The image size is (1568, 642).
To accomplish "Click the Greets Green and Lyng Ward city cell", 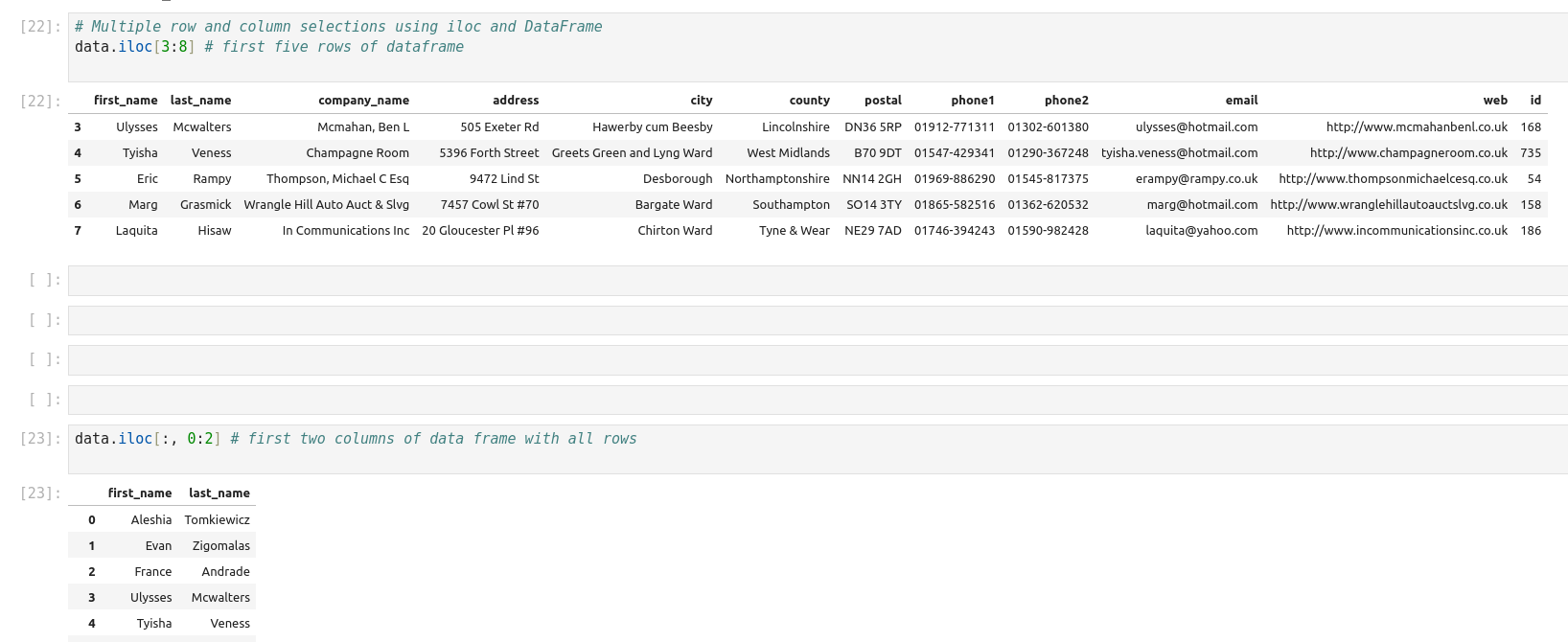I will coord(632,153).
